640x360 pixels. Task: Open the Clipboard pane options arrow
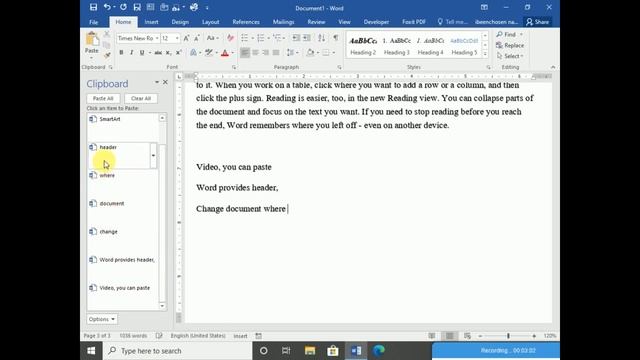click(157, 82)
